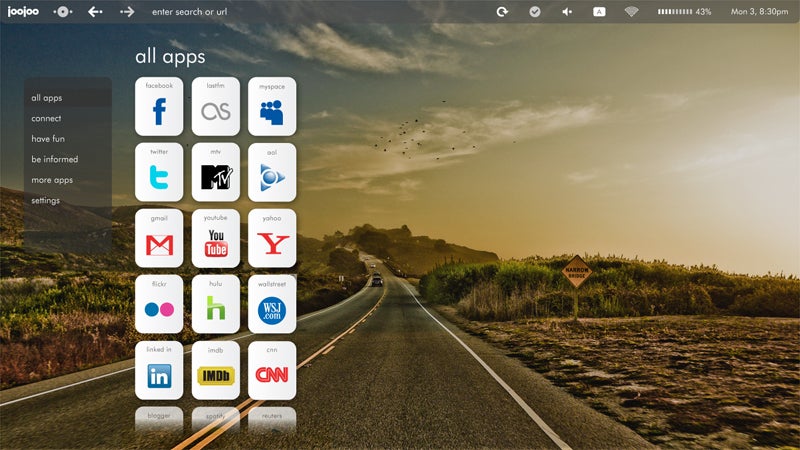Open the CNN app tile
800x450 pixels.
click(x=272, y=370)
